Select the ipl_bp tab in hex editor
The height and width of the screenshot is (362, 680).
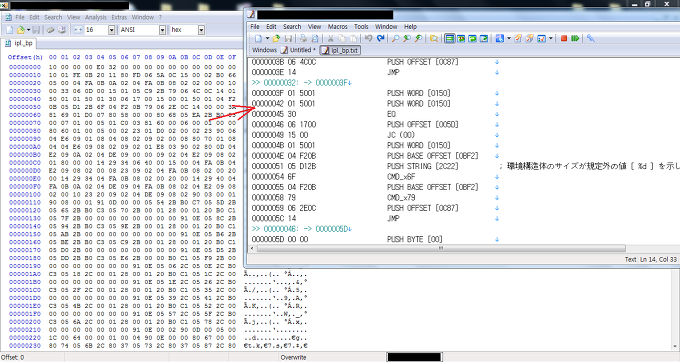point(19,43)
